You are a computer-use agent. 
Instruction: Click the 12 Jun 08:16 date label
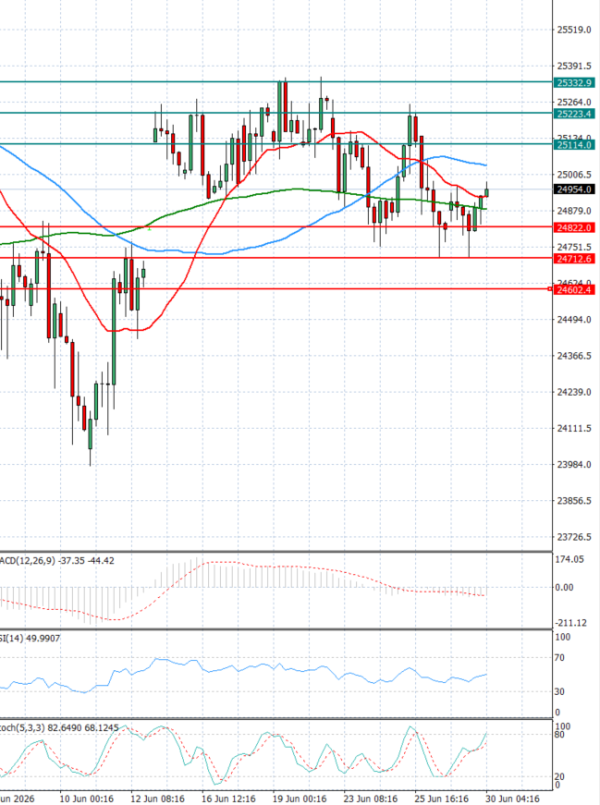coord(158,799)
